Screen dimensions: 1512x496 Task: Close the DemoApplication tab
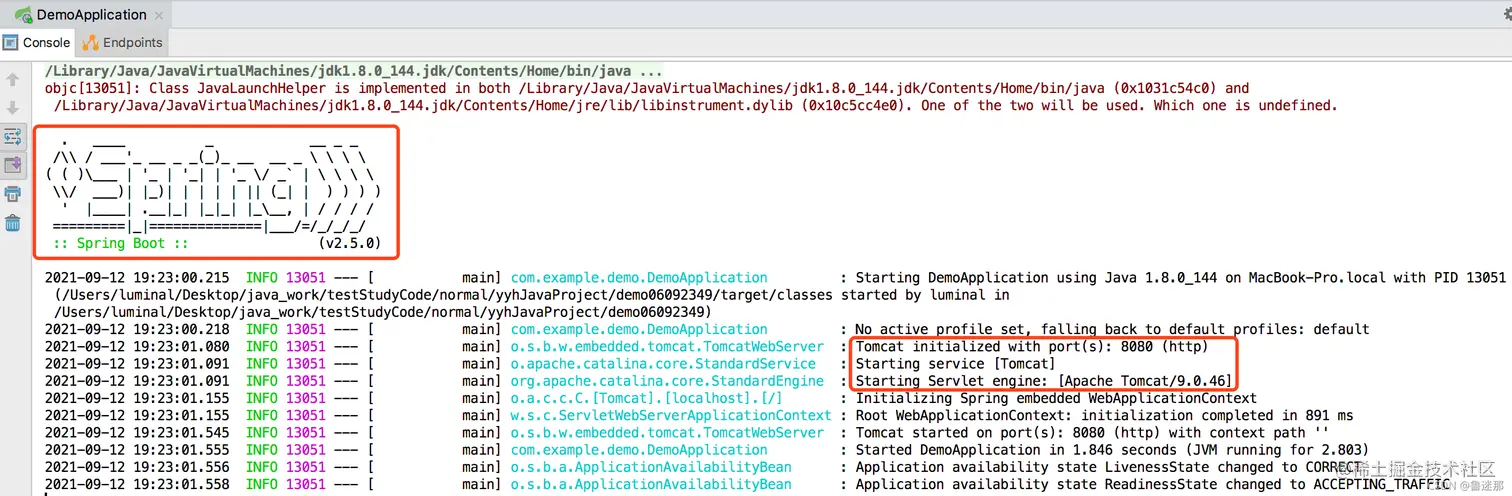coord(161,16)
